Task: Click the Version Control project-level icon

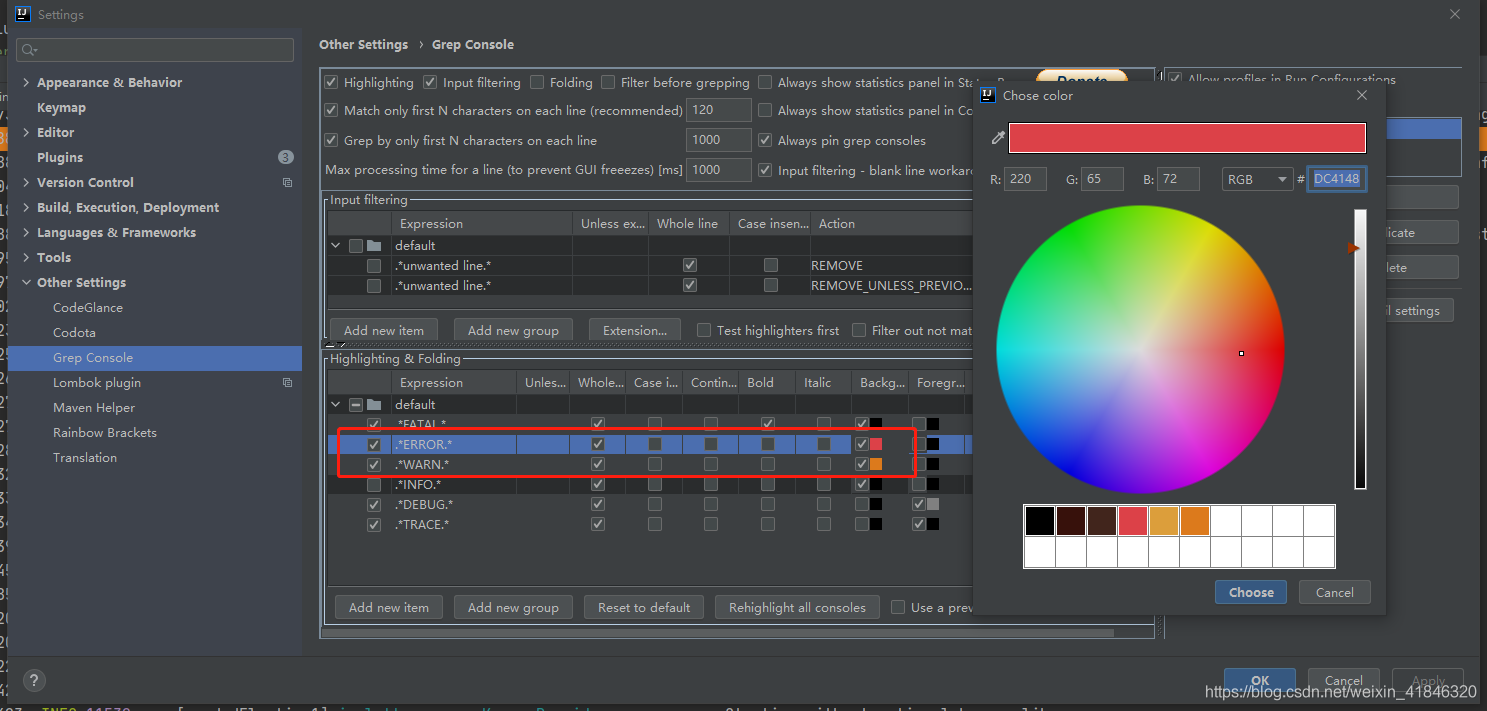Action: coord(287,183)
